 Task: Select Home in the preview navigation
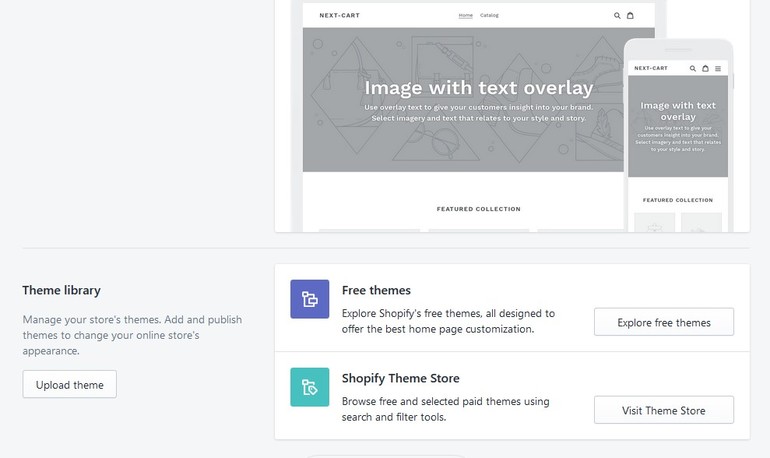click(466, 15)
